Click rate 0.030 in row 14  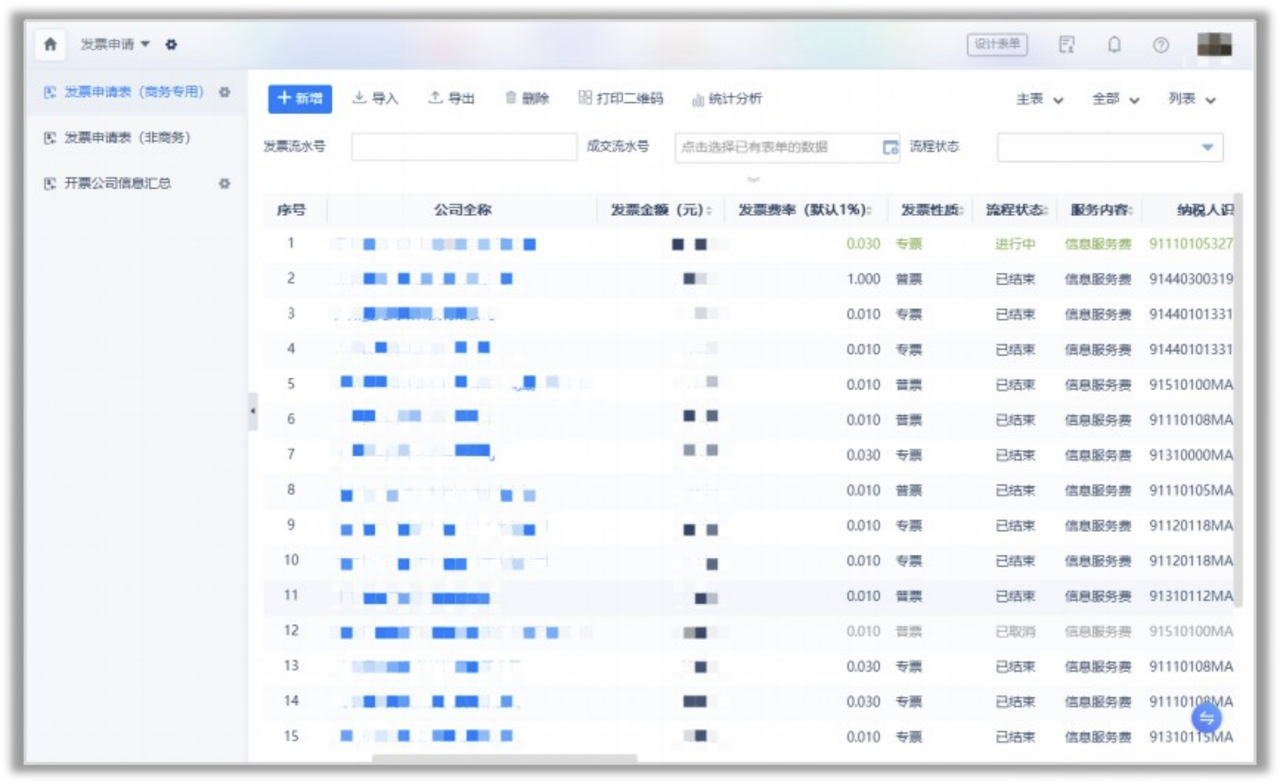[x=863, y=702]
